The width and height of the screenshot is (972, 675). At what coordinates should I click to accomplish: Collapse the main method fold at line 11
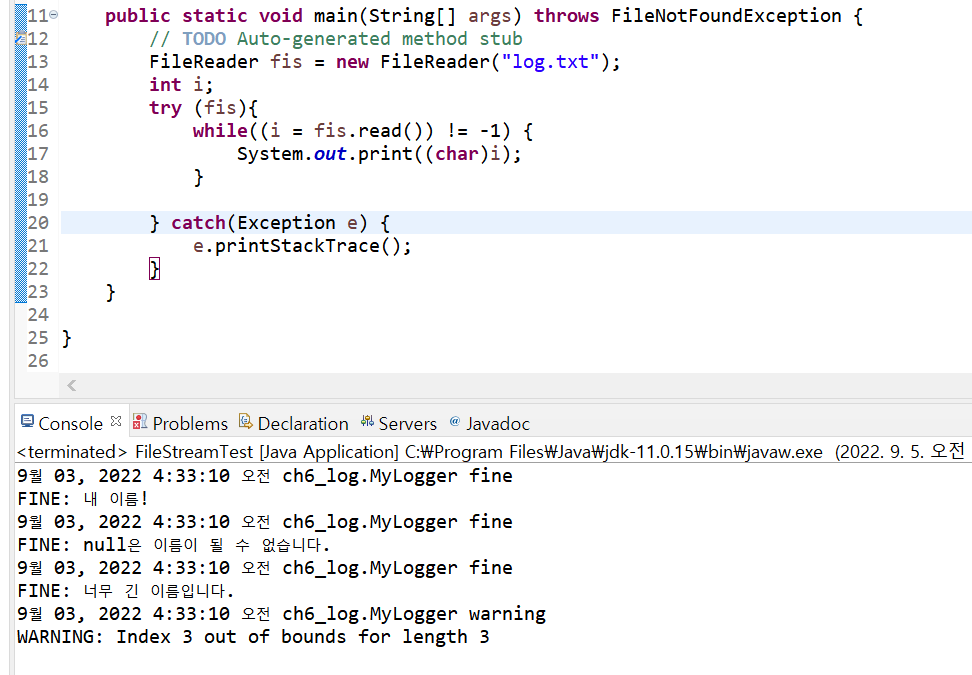coord(53,14)
